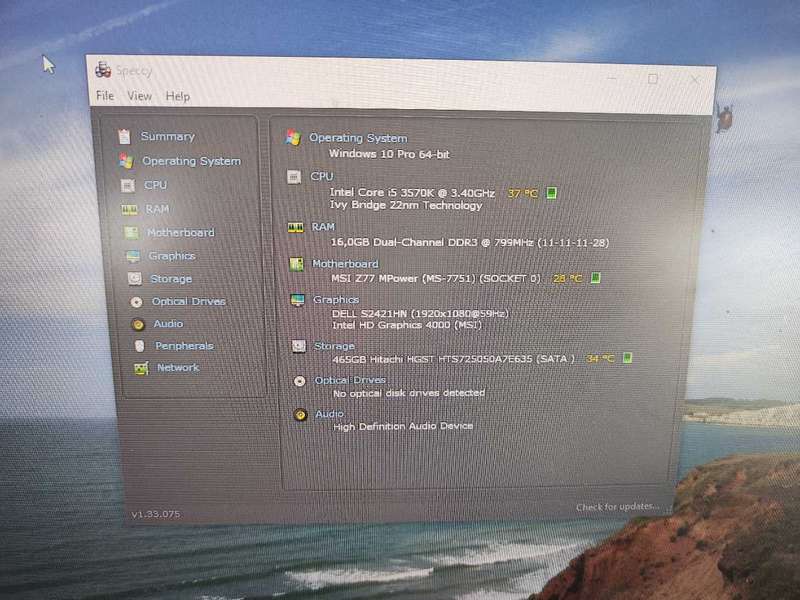Open Summary section in sidebar
800x600 pixels.
(x=167, y=136)
